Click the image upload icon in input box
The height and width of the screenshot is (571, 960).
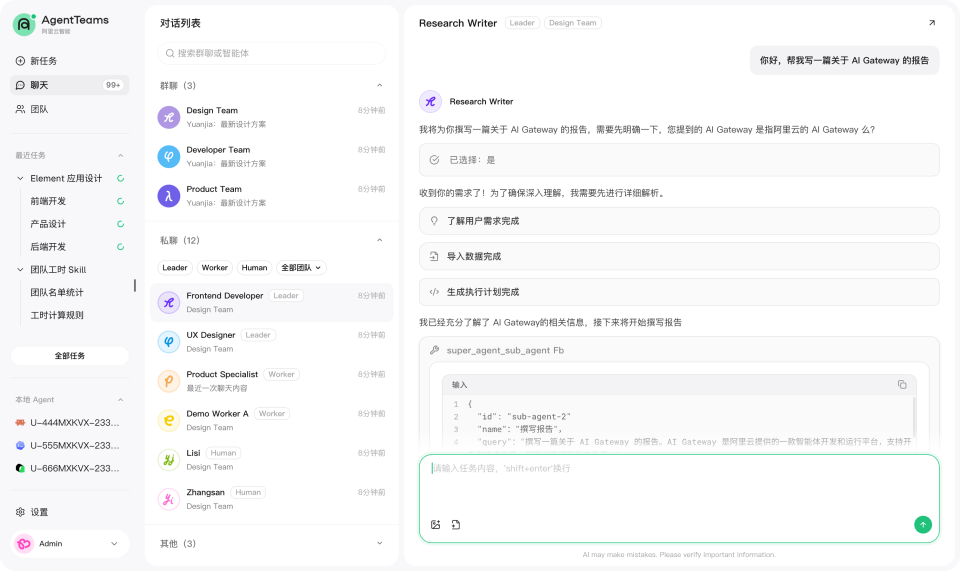435,524
